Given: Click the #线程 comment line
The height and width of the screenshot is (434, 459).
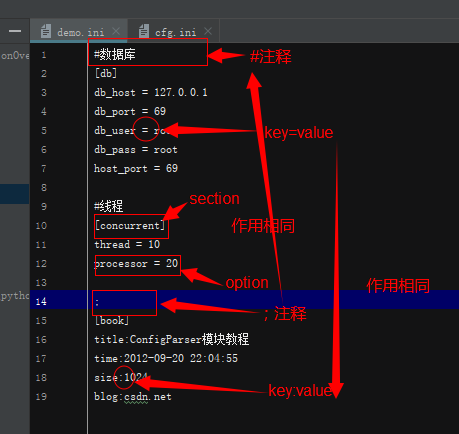Looking at the screenshot, I should pos(109,206).
